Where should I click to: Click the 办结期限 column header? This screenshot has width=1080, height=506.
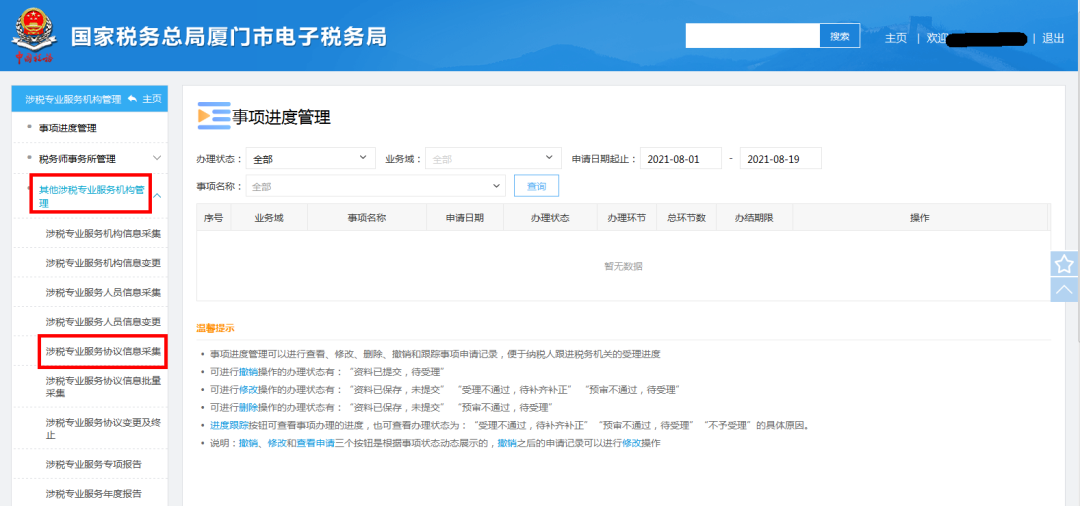[x=754, y=218]
